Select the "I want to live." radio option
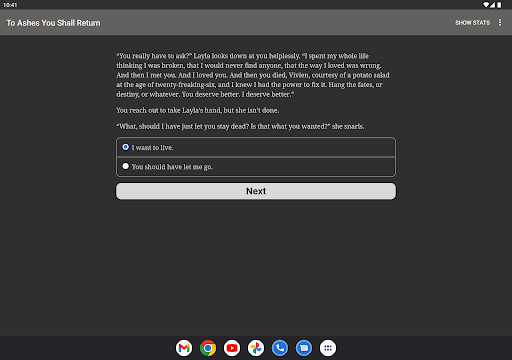This screenshot has height=360, width=512. (x=256, y=147)
